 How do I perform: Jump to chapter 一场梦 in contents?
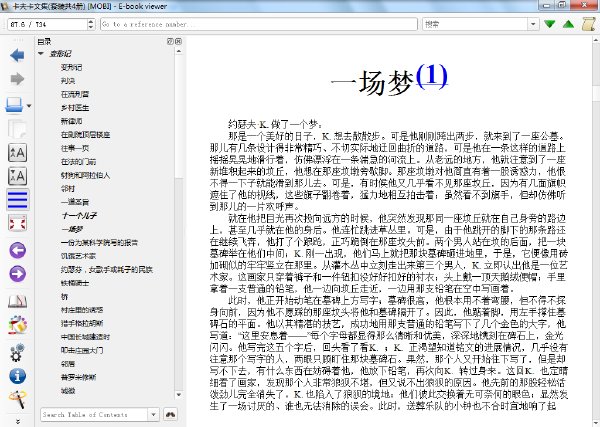[x=72, y=229]
